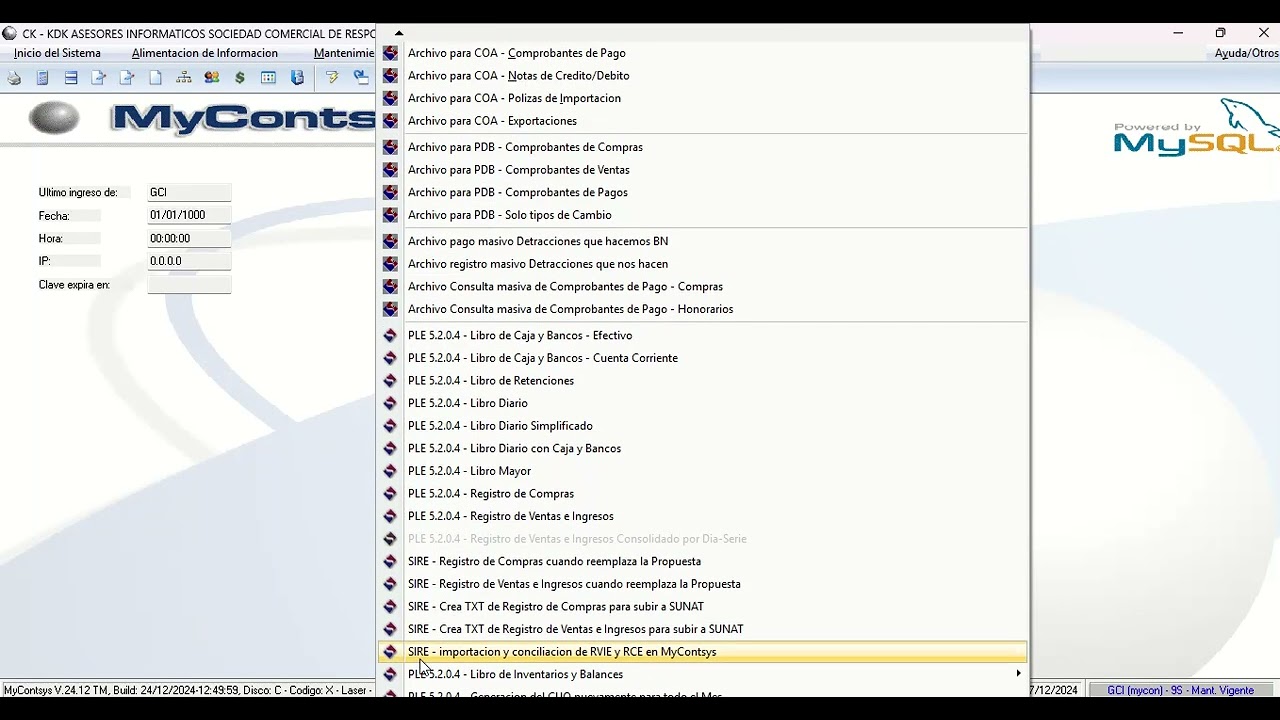Viewport: 1280px width, 720px height.
Task: Open PLE 5.2.0.4 - Libro Diario Simplificado
Action: point(703,426)
